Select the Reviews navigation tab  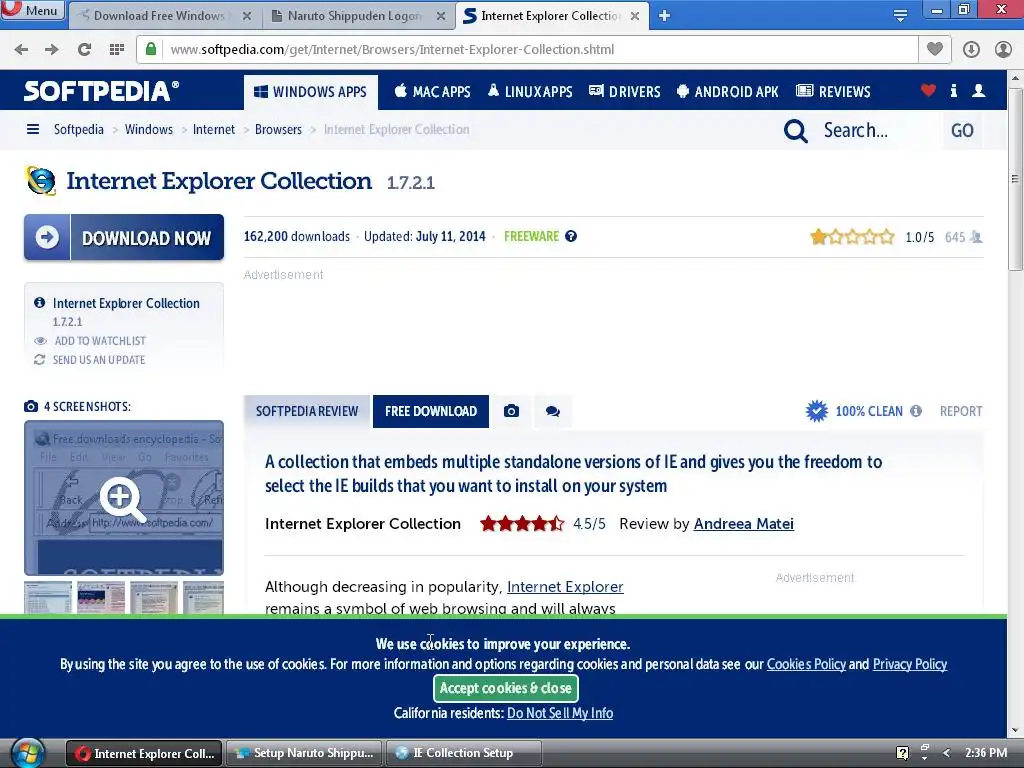coord(833,92)
